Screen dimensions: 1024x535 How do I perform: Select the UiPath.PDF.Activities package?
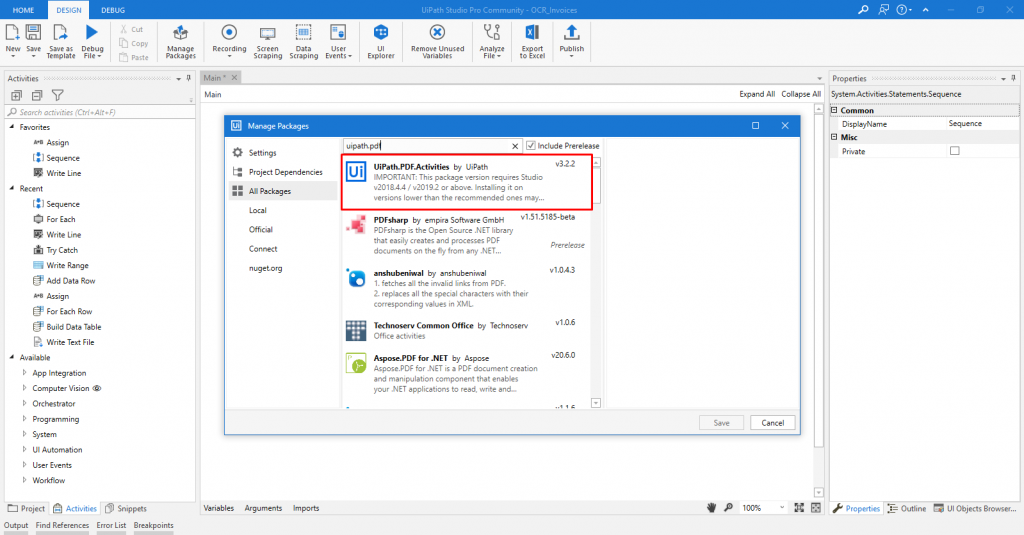pos(467,182)
